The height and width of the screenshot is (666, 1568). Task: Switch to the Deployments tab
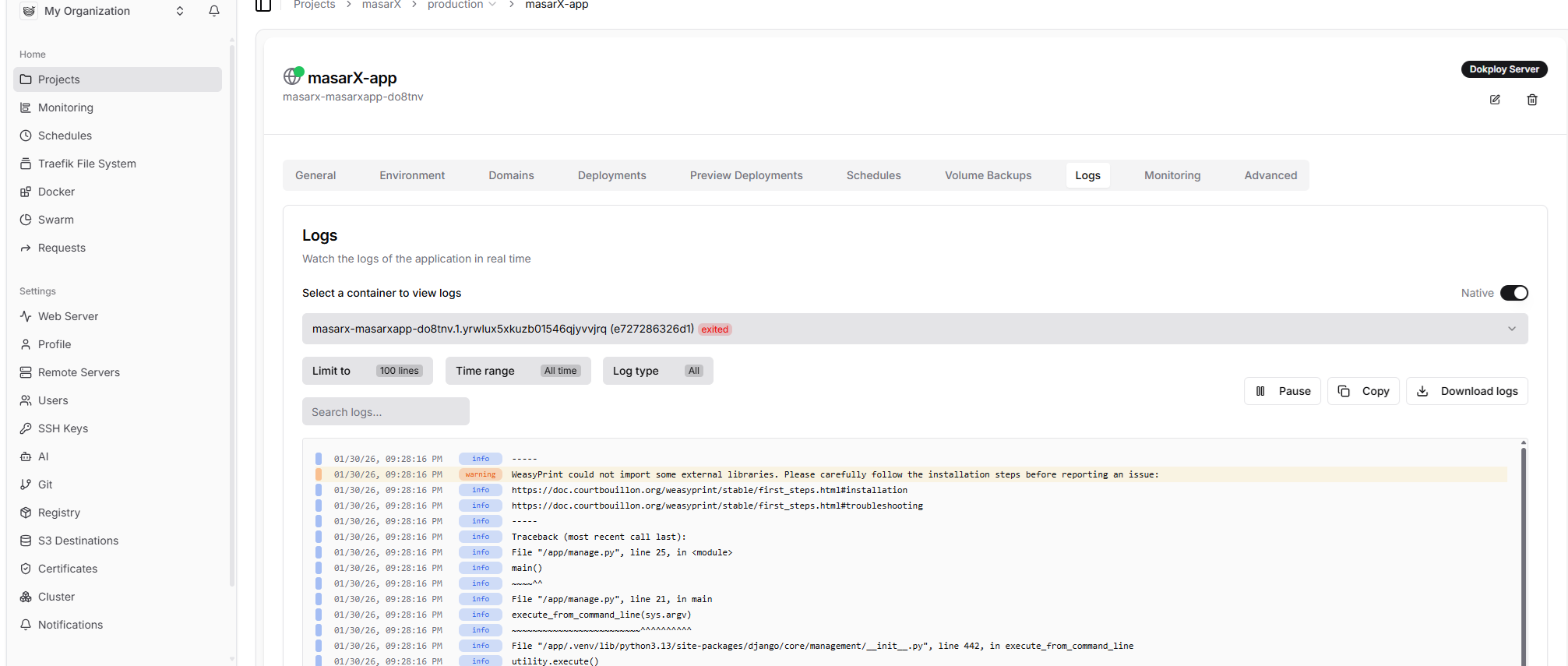[x=611, y=175]
